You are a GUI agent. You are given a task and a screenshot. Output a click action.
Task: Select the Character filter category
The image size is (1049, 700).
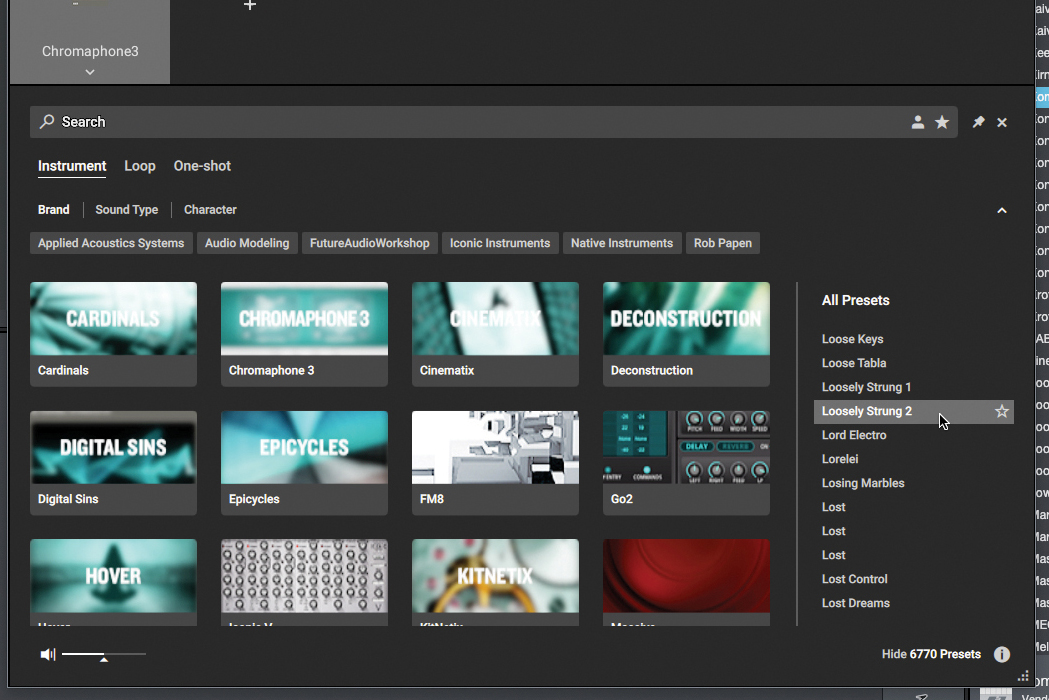[x=210, y=209]
